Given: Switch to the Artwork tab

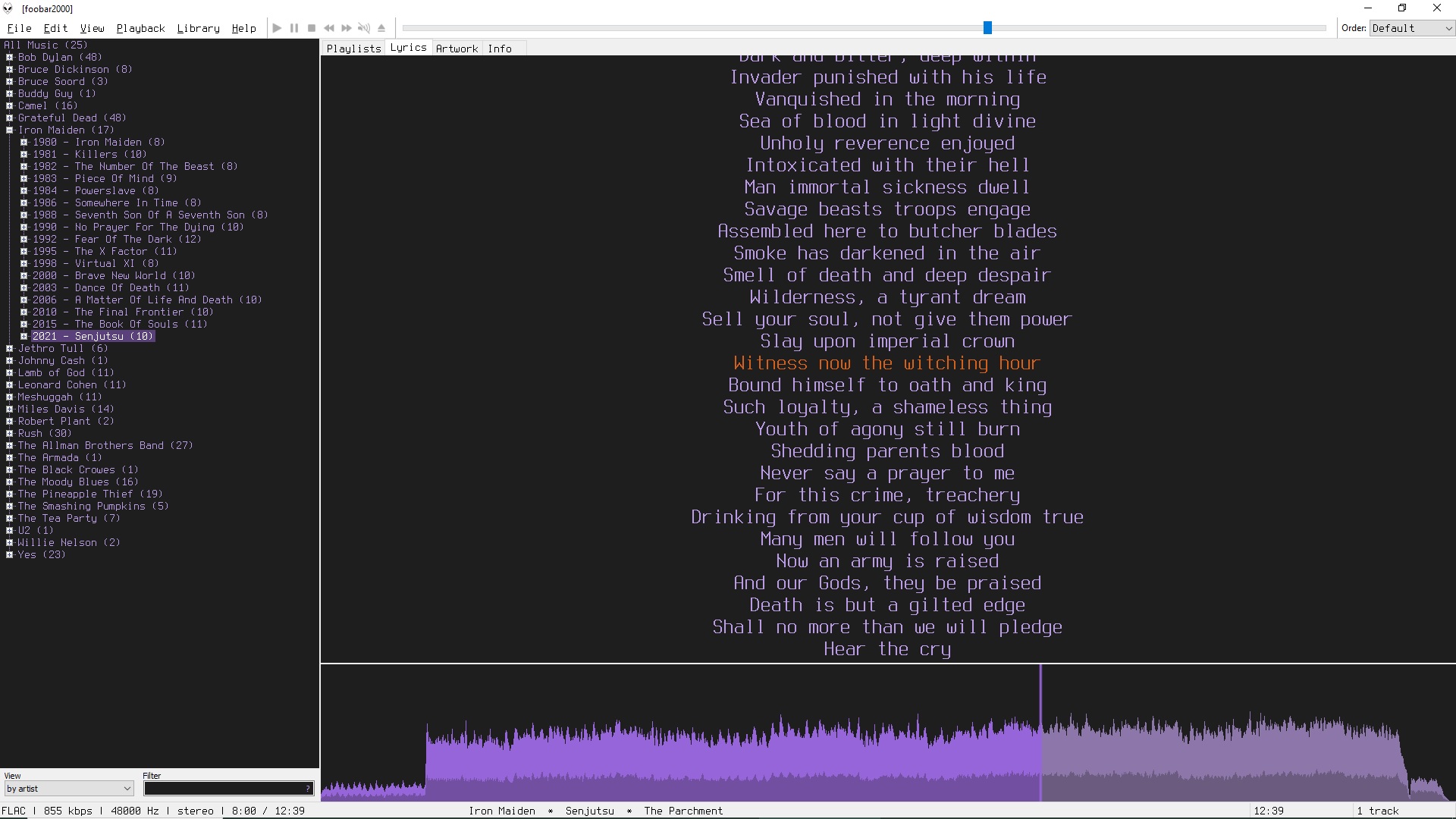Looking at the screenshot, I should point(457,49).
